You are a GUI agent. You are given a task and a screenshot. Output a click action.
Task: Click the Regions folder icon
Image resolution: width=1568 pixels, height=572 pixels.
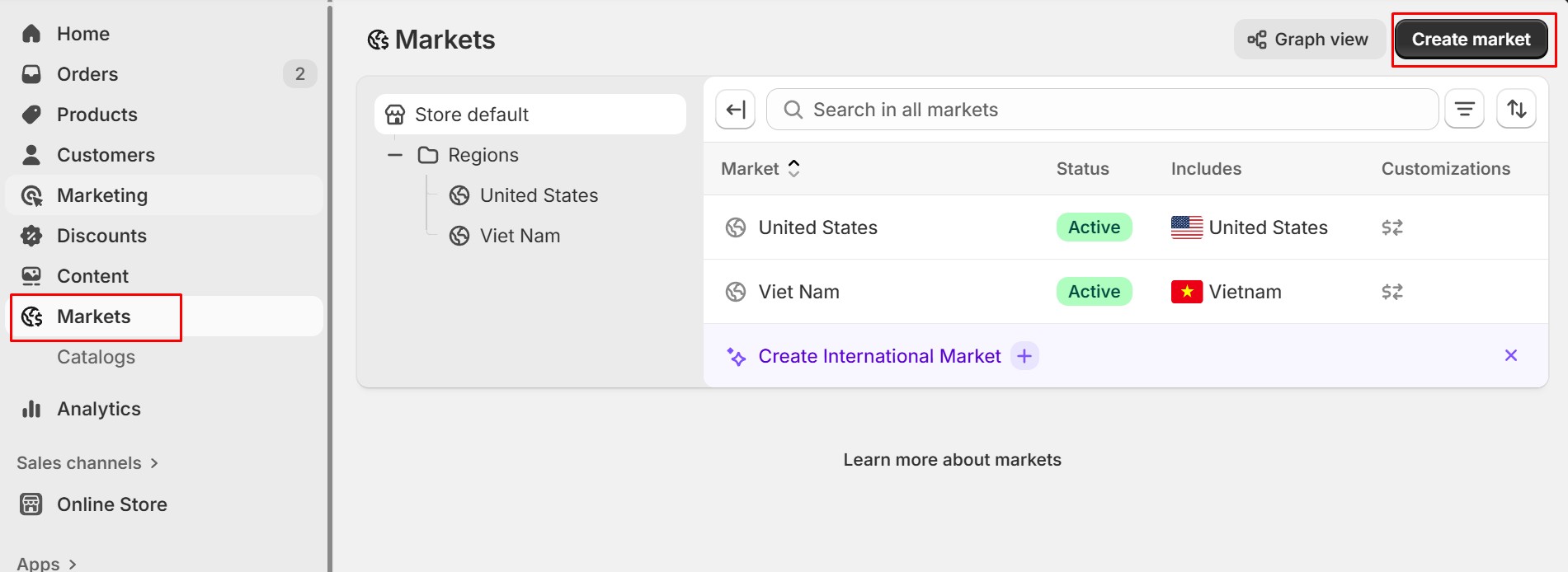[428, 155]
